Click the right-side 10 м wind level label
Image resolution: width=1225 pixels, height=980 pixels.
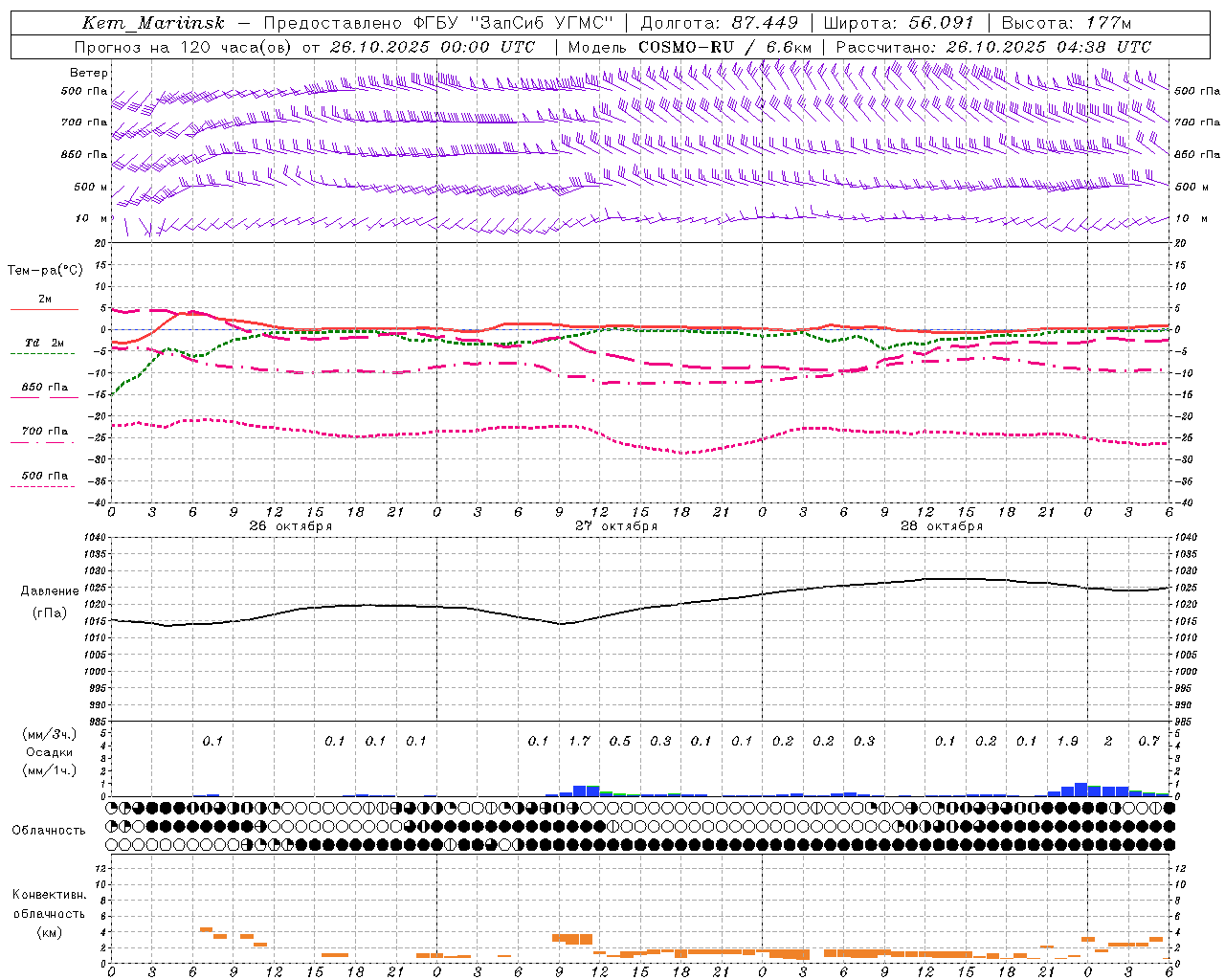pyautogui.click(x=1191, y=218)
